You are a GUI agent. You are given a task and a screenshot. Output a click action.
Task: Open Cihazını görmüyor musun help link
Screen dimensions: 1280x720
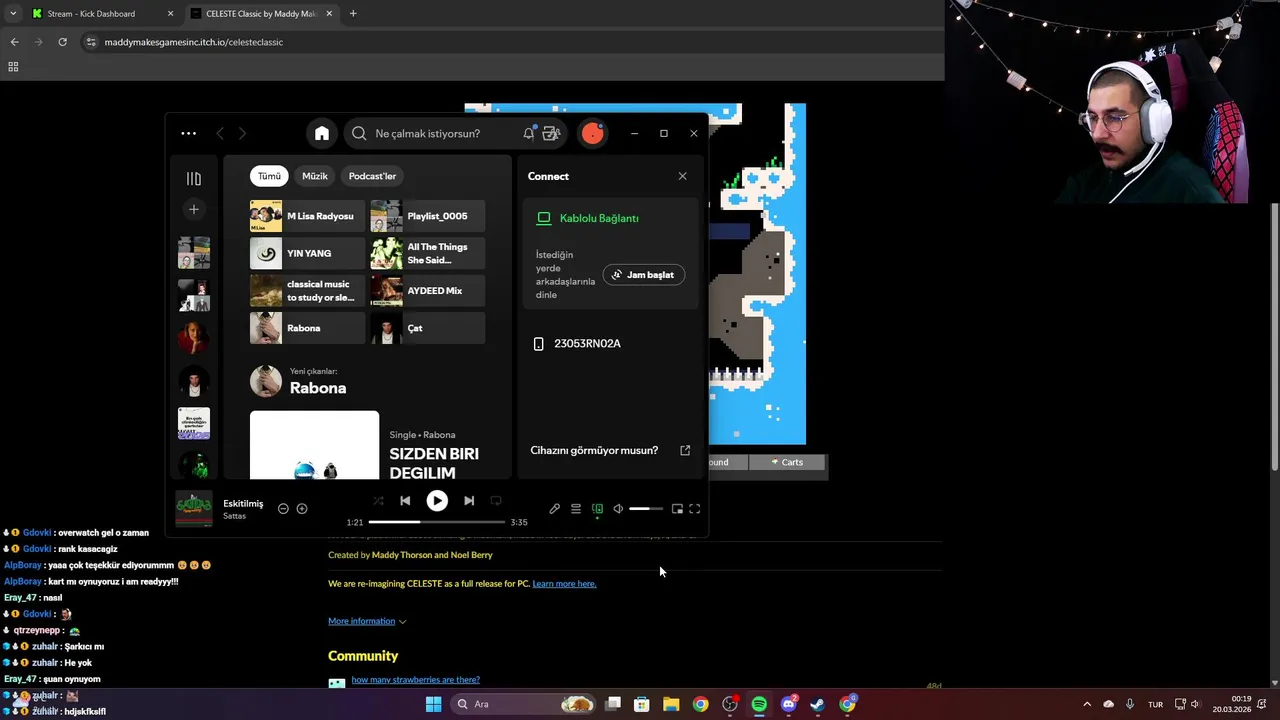coord(610,450)
